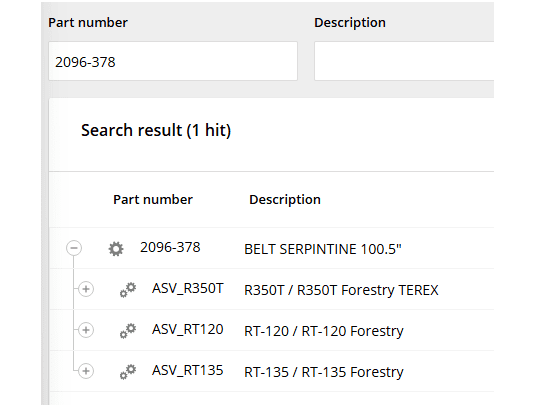Click the Part number column header

point(153,199)
